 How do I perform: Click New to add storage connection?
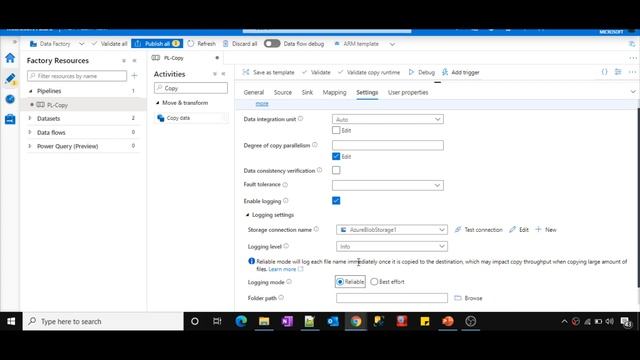click(x=546, y=230)
